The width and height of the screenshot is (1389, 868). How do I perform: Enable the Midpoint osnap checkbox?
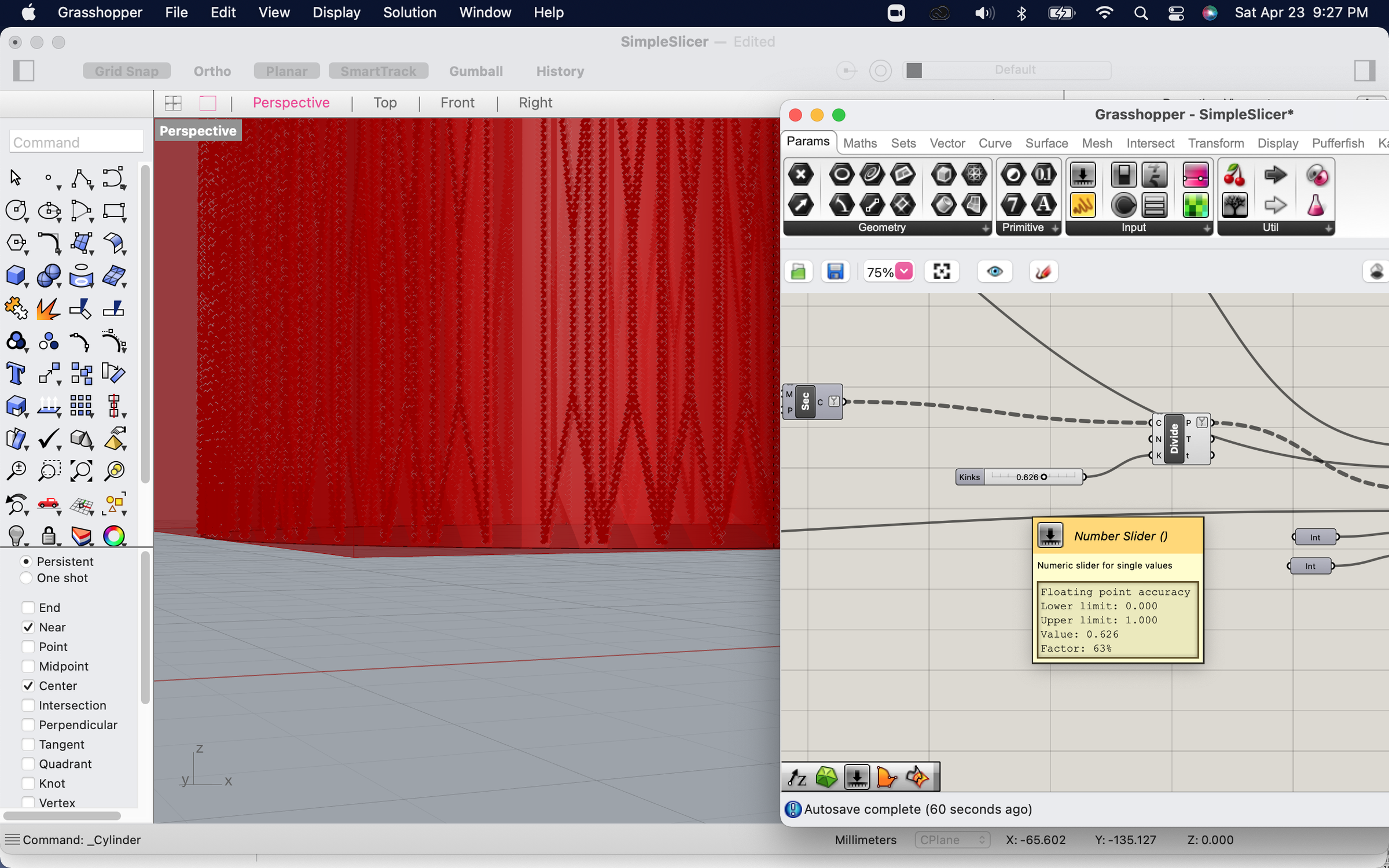tap(28, 666)
